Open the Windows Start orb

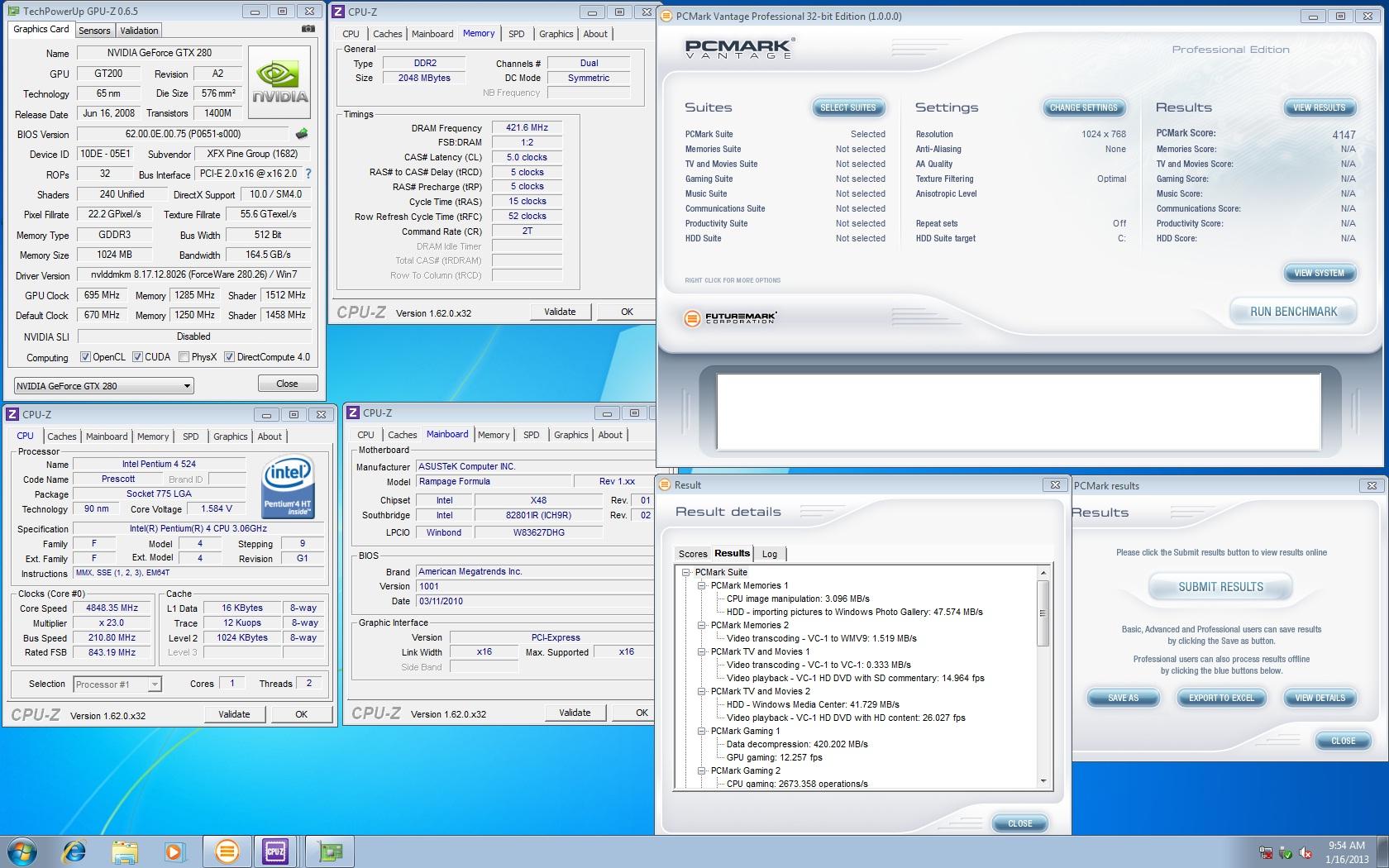(22, 851)
